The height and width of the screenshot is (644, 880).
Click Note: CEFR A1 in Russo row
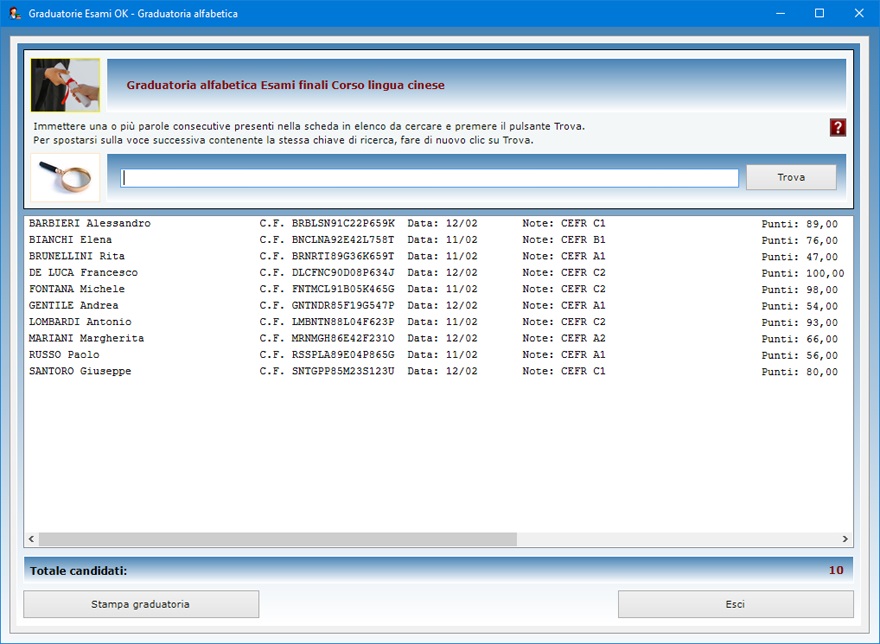pyautogui.click(x=564, y=355)
